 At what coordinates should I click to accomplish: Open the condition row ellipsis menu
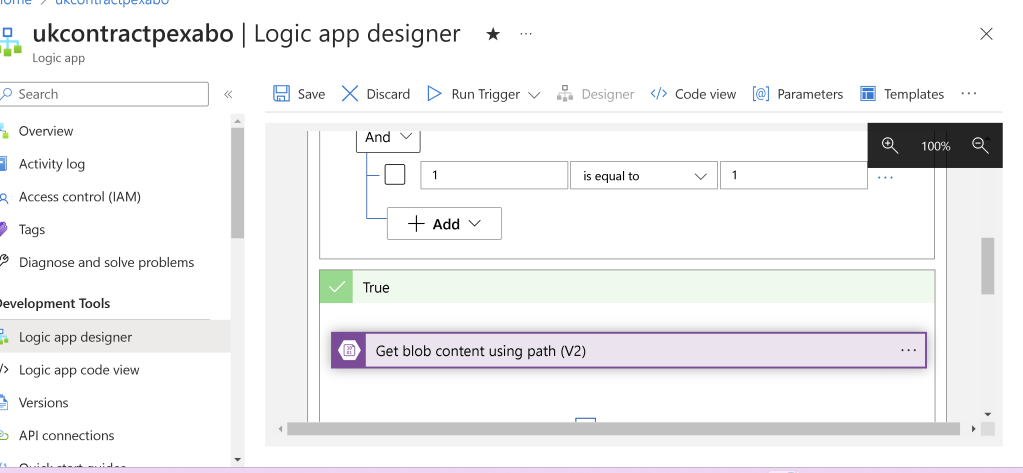pyautogui.click(x=885, y=176)
